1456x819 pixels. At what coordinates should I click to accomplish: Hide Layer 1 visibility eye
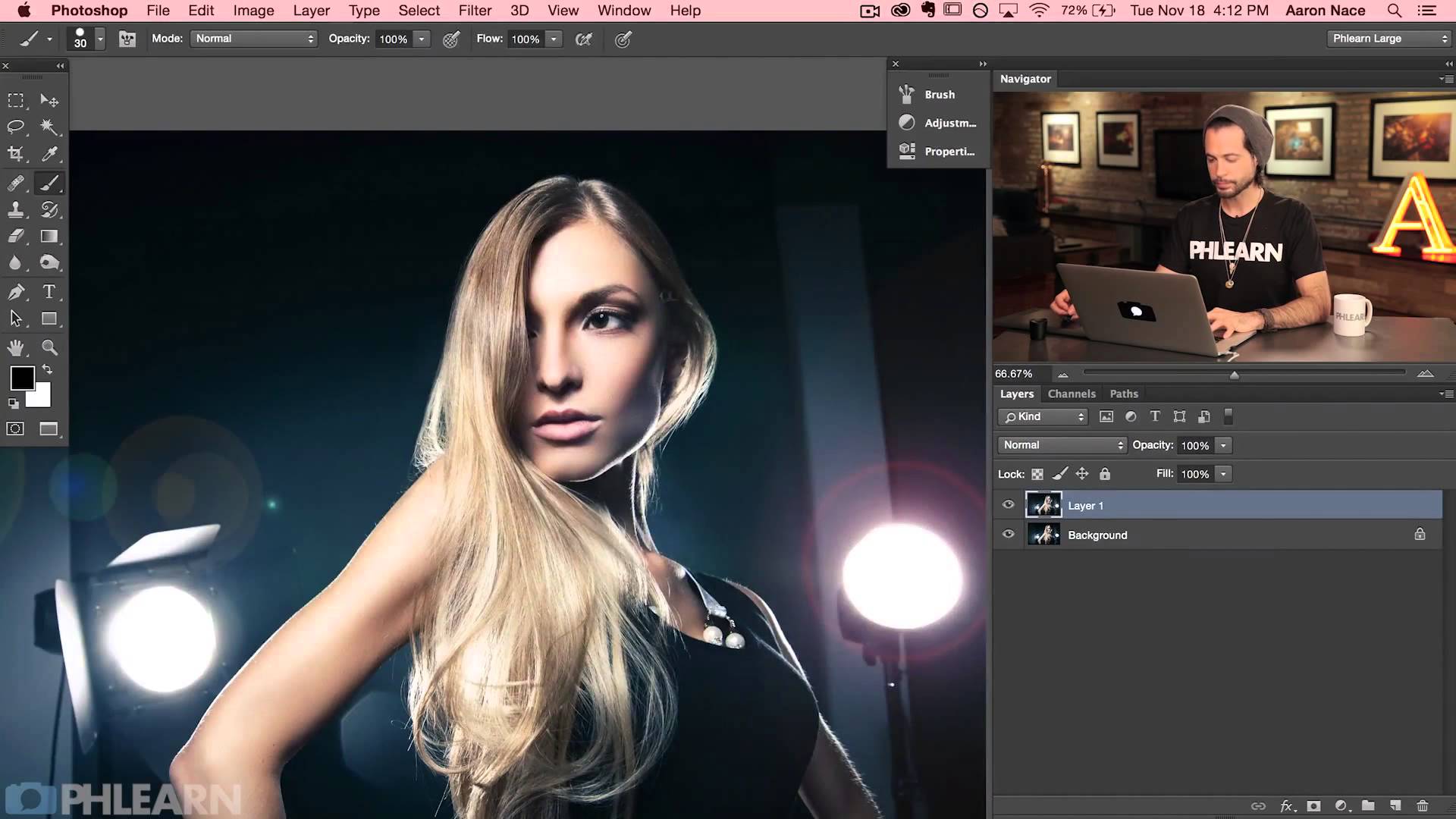[1009, 504]
